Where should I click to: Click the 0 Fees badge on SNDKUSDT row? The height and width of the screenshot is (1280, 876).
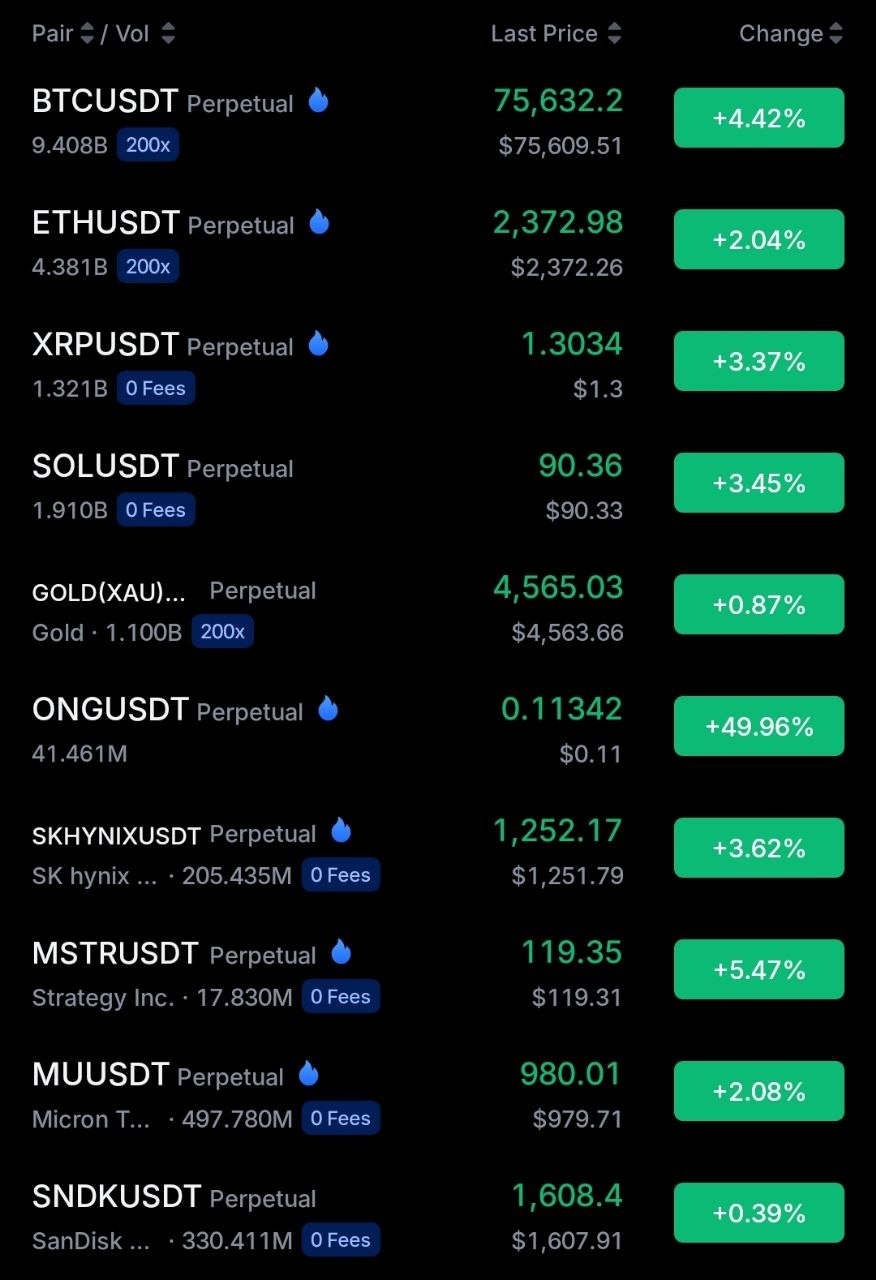point(341,1240)
